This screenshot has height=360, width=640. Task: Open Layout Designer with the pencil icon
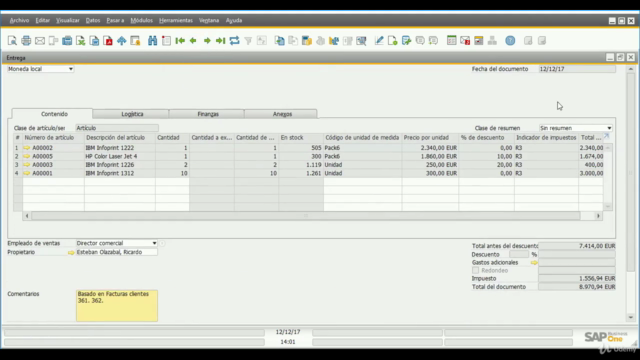pyautogui.click(x=379, y=40)
